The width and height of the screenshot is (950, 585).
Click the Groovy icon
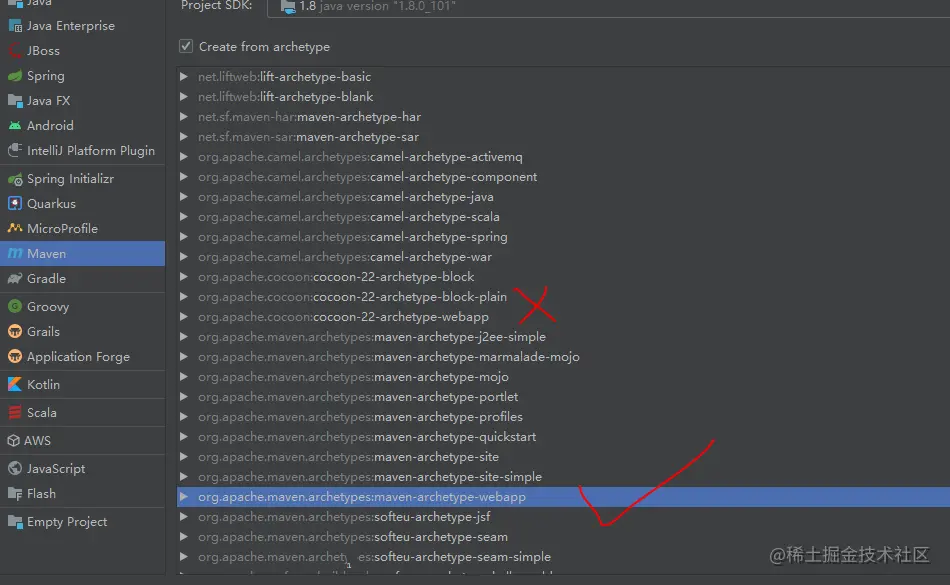click(15, 306)
